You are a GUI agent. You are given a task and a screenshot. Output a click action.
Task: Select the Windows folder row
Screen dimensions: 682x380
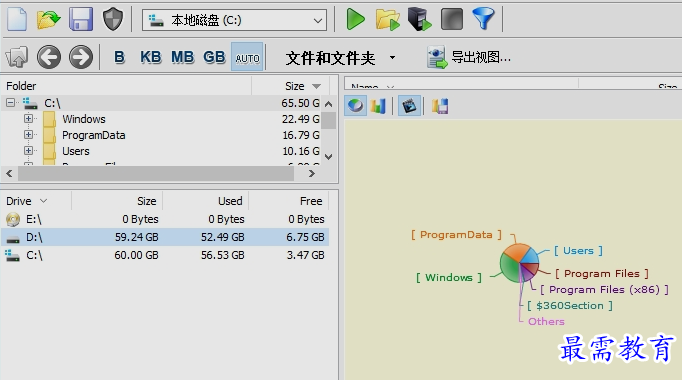[161, 119]
